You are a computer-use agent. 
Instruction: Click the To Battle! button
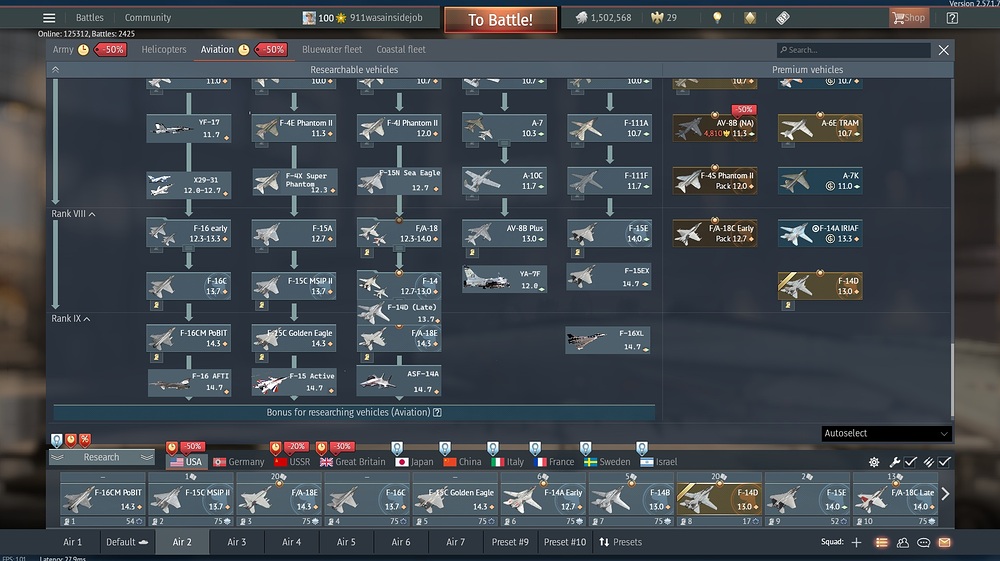click(501, 20)
